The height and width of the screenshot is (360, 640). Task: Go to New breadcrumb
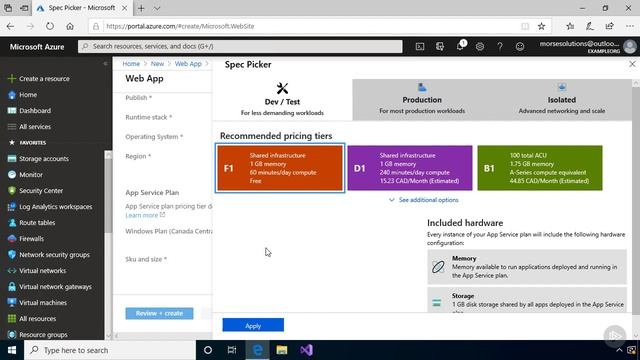click(157, 64)
